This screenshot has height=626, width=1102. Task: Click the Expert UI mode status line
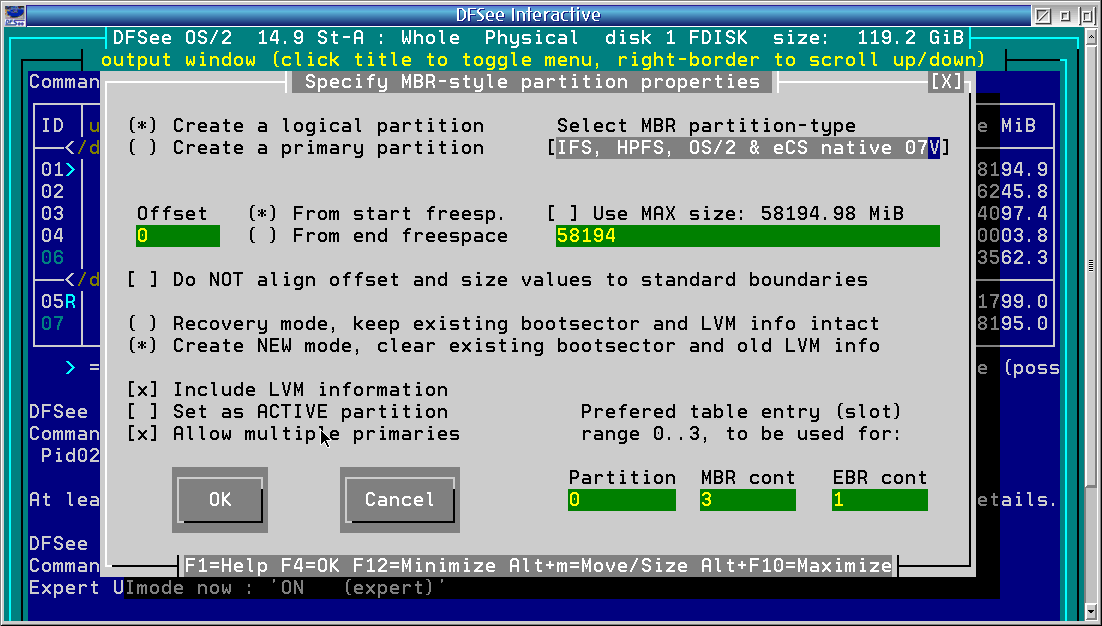[237, 587]
